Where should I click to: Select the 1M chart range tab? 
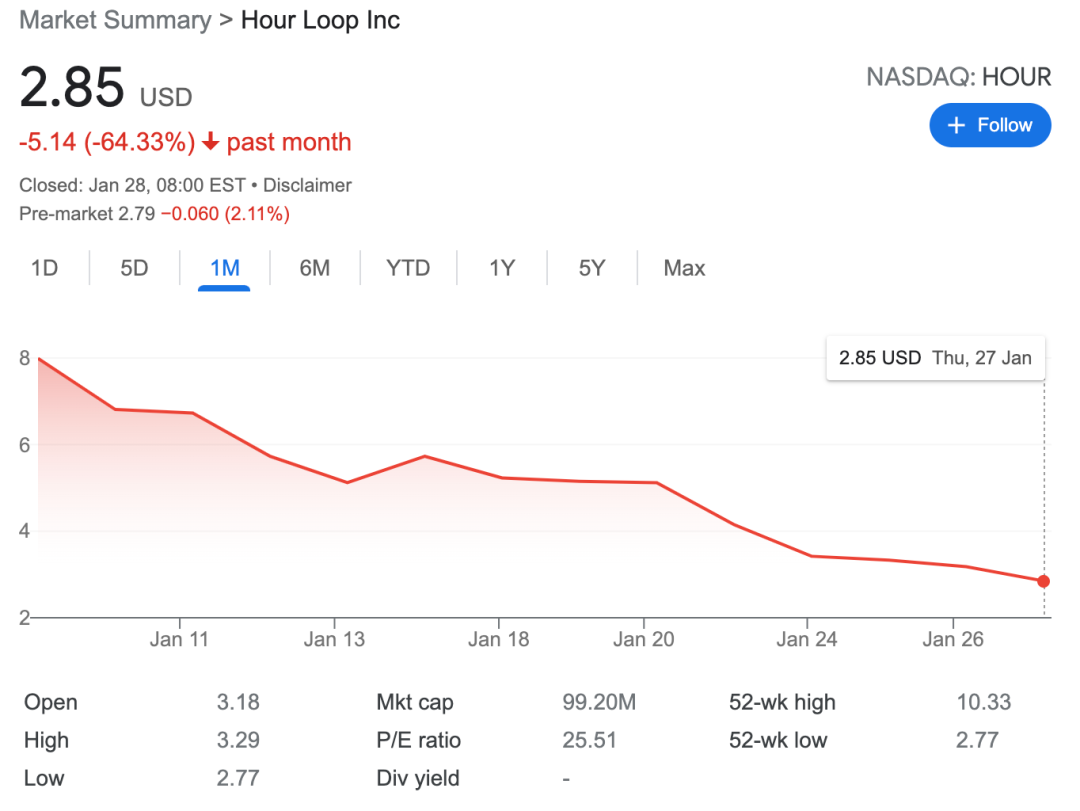(225, 268)
